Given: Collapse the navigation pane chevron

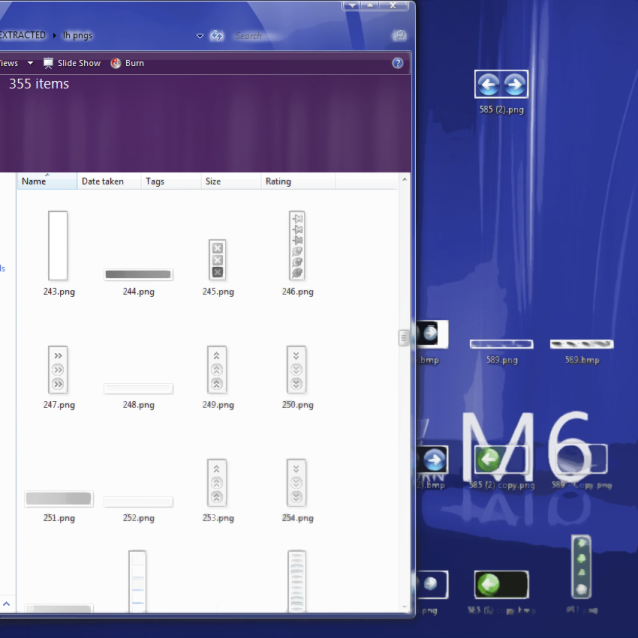Looking at the screenshot, I should pyautogui.click(x=7, y=604).
